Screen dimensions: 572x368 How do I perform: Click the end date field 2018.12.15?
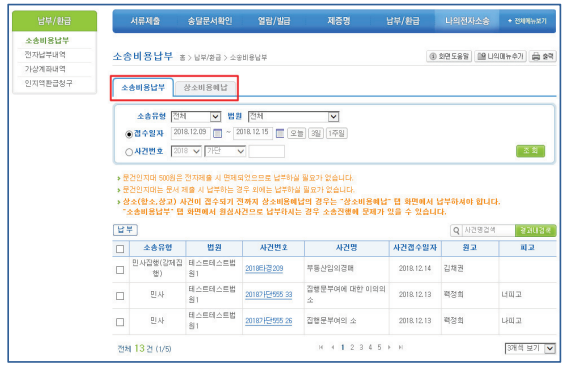point(253,133)
